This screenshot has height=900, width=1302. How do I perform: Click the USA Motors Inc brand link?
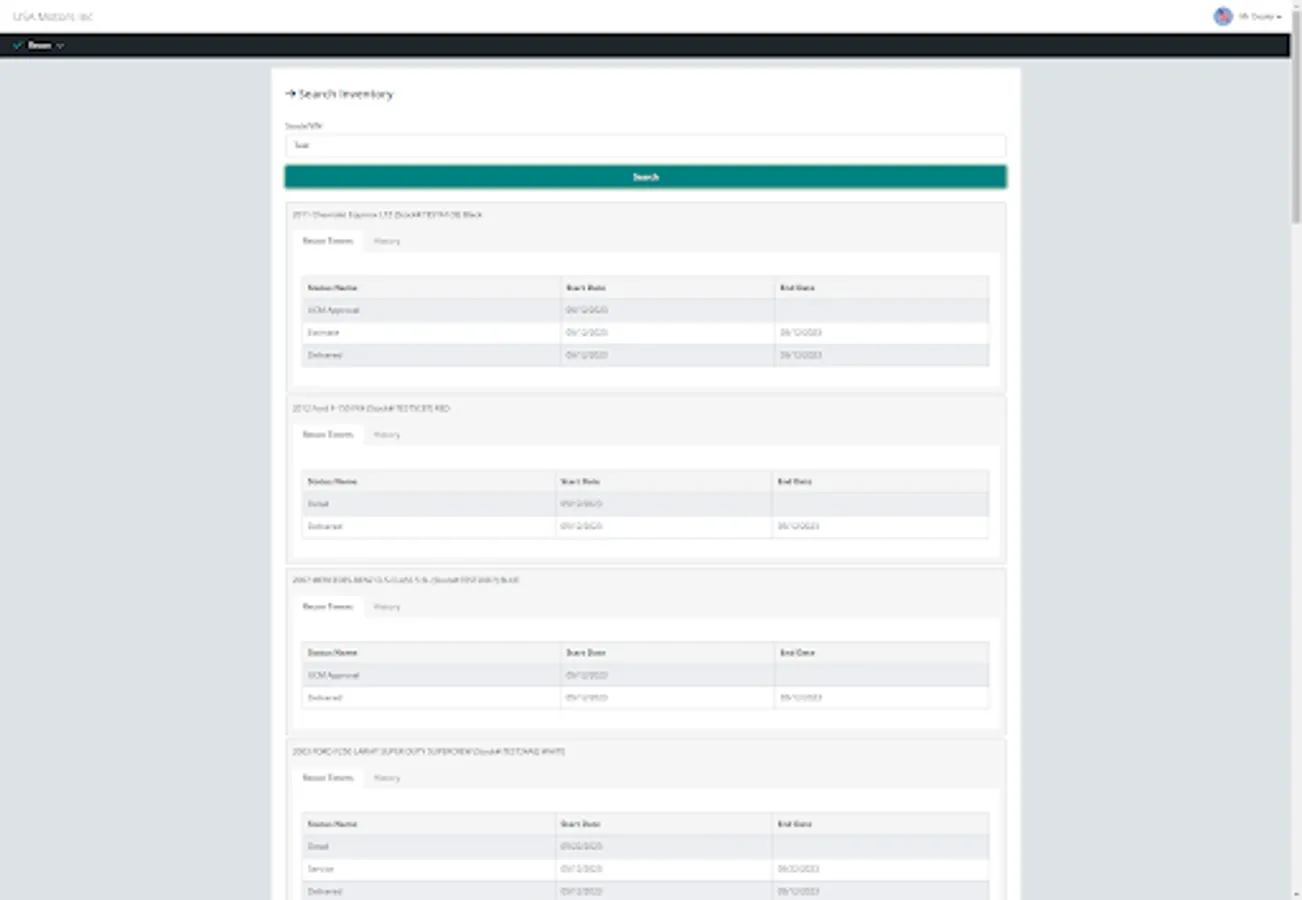click(53, 17)
